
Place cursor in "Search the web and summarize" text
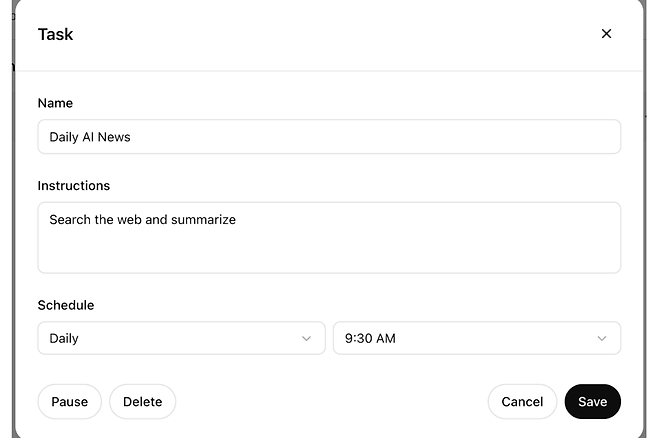pos(142,219)
